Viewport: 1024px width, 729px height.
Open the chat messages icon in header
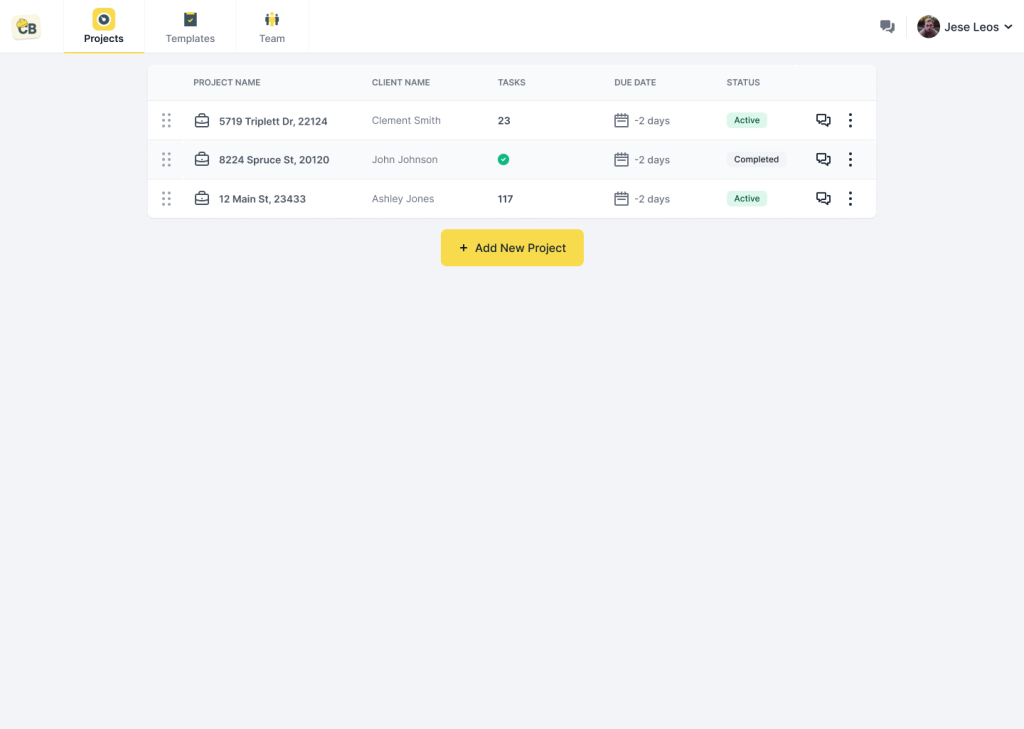click(x=887, y=27)
